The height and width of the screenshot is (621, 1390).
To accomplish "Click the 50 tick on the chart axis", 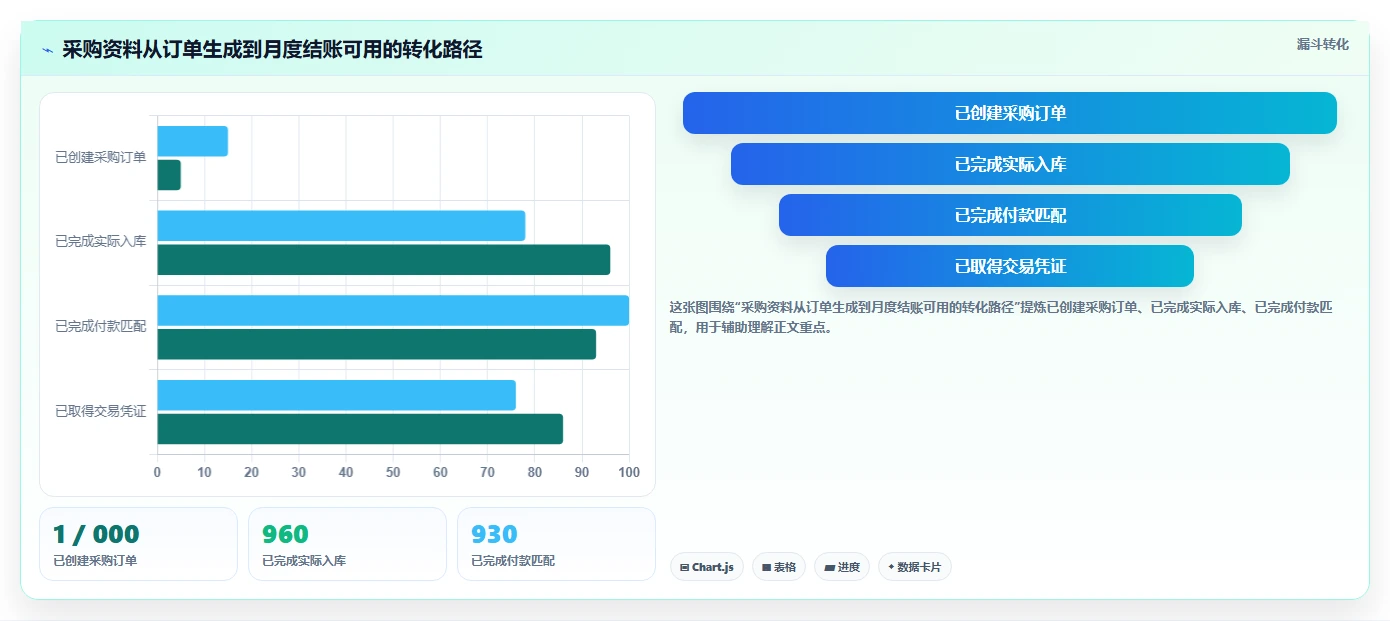I will [393, 472].
